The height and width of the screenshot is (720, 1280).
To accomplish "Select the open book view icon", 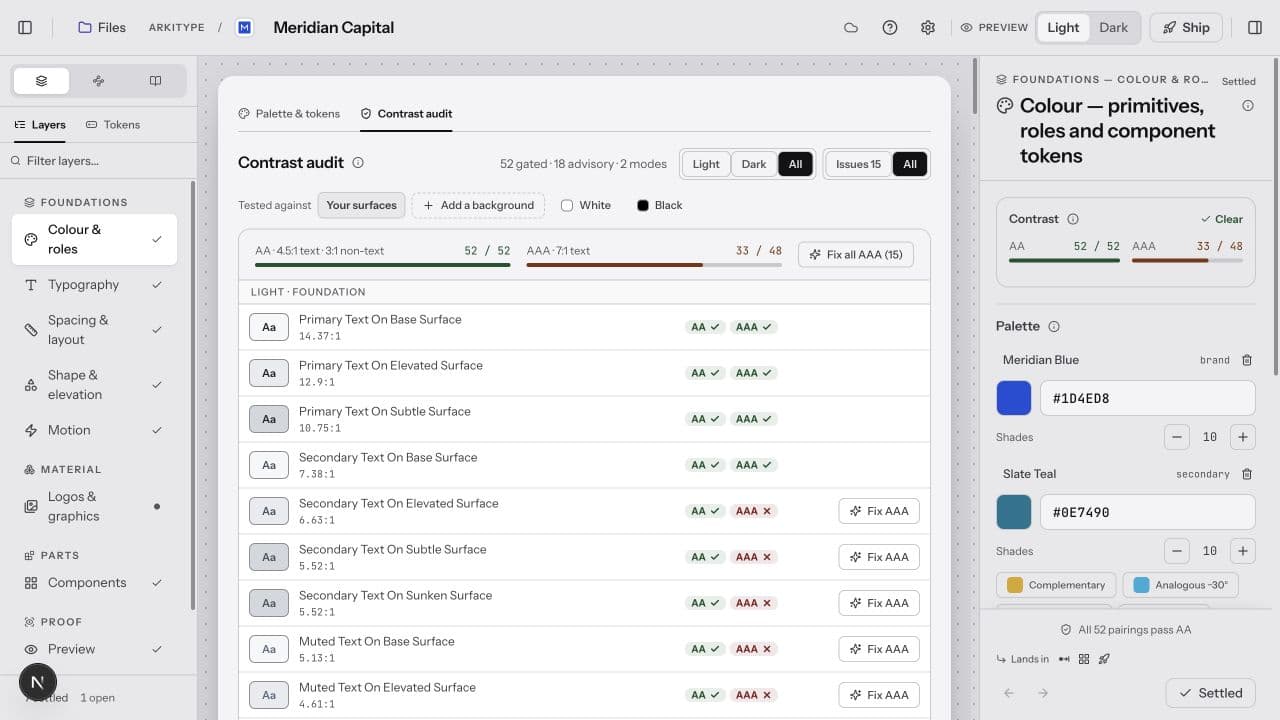I will point(155,81).
